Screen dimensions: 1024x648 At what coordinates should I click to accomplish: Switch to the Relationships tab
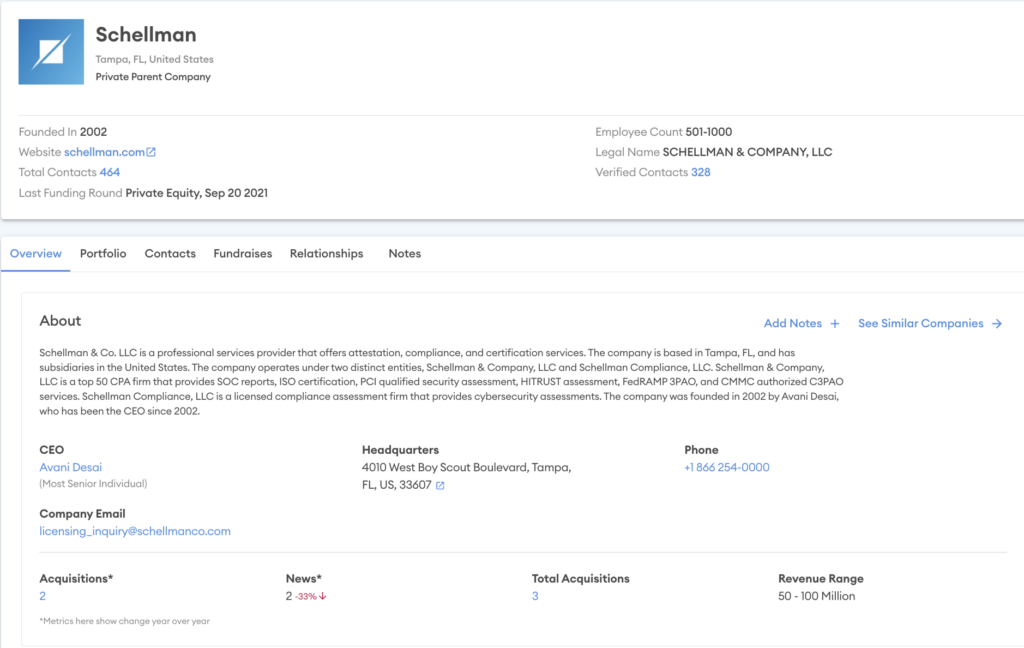tap(327, 253)
